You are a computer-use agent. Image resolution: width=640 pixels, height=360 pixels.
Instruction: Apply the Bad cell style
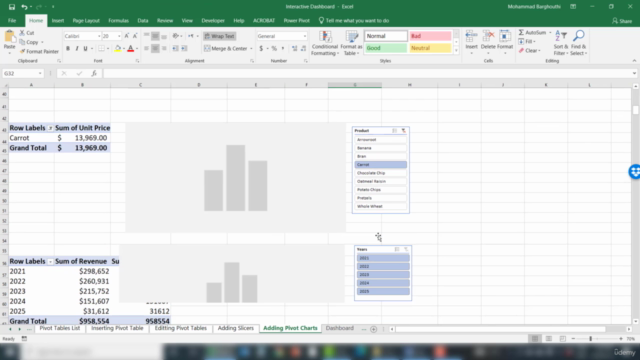pyautogui.click(x=430, y=36)
